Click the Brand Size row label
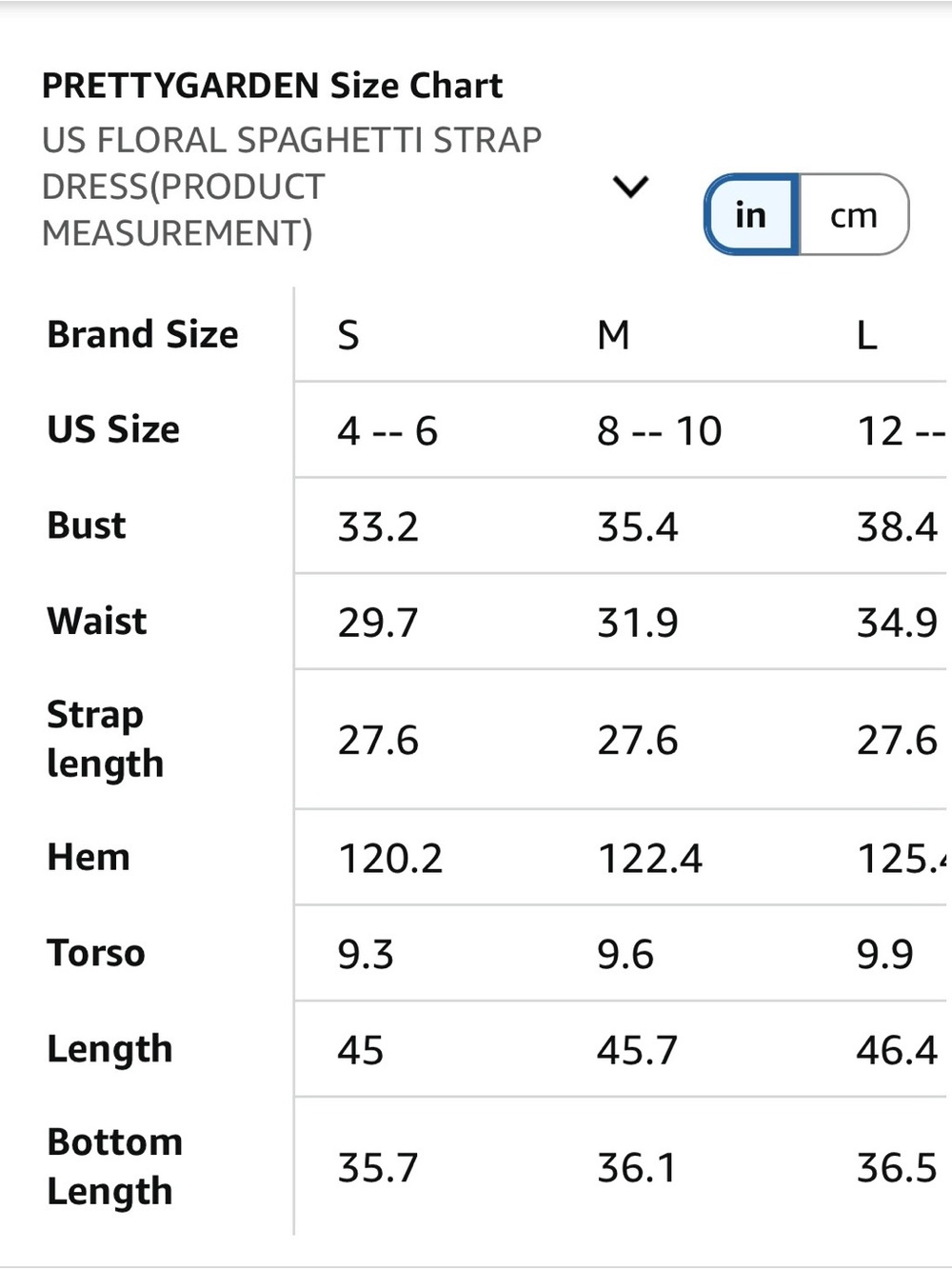 click(x=143, y=335)
